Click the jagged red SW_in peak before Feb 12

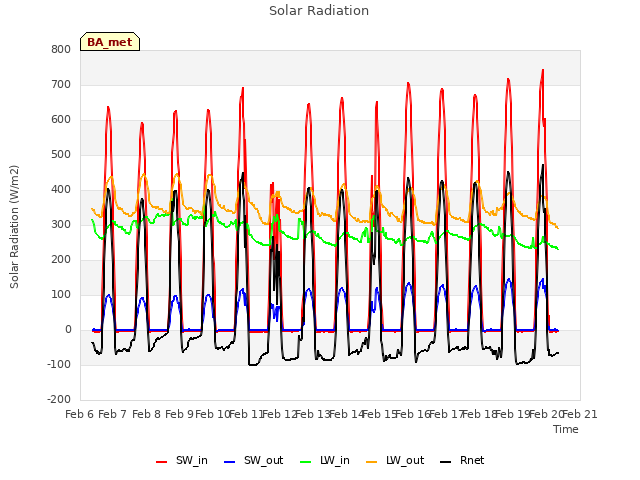point(273,184)
